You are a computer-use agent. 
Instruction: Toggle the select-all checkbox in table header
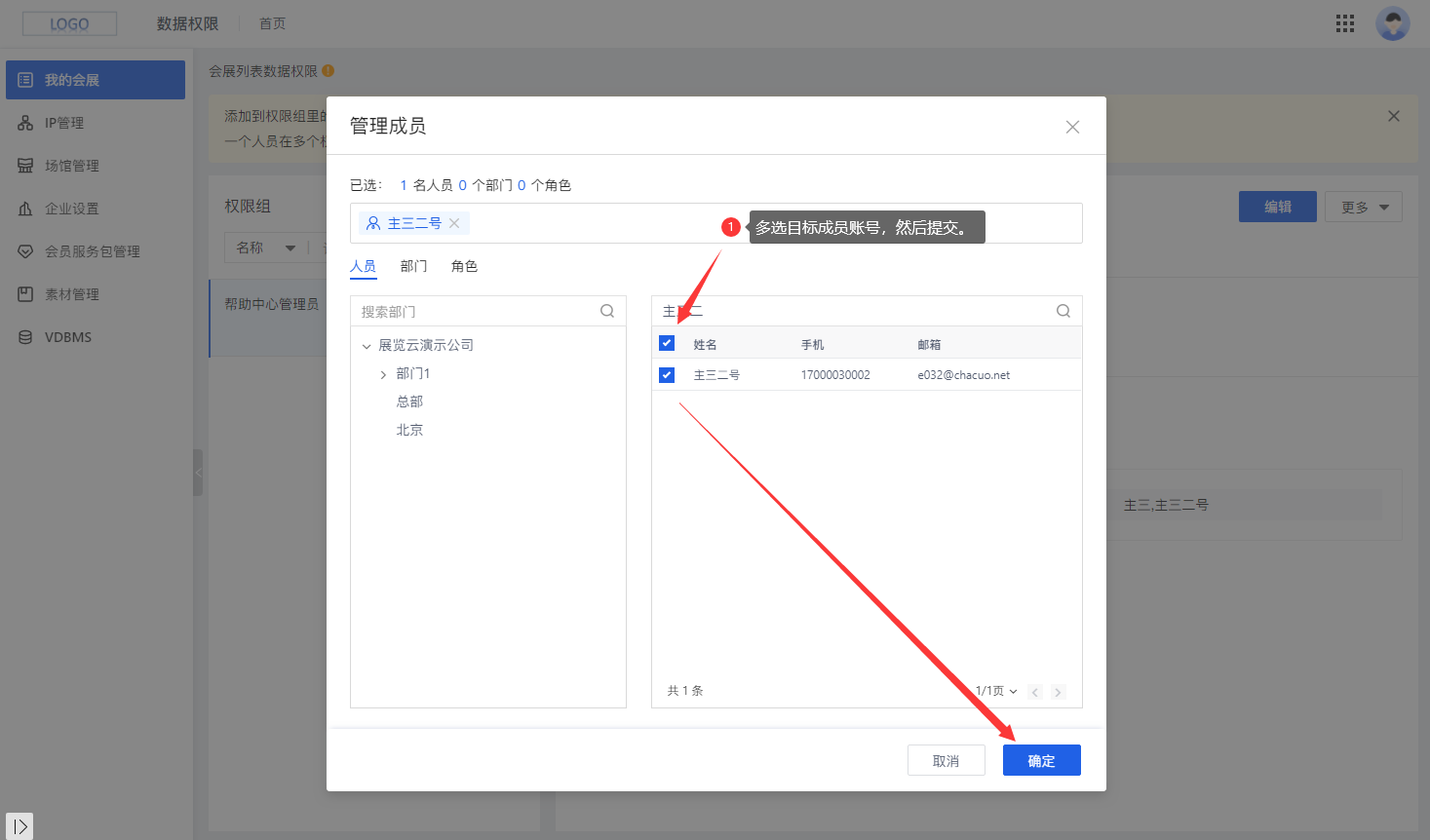(x=667, y=343)
